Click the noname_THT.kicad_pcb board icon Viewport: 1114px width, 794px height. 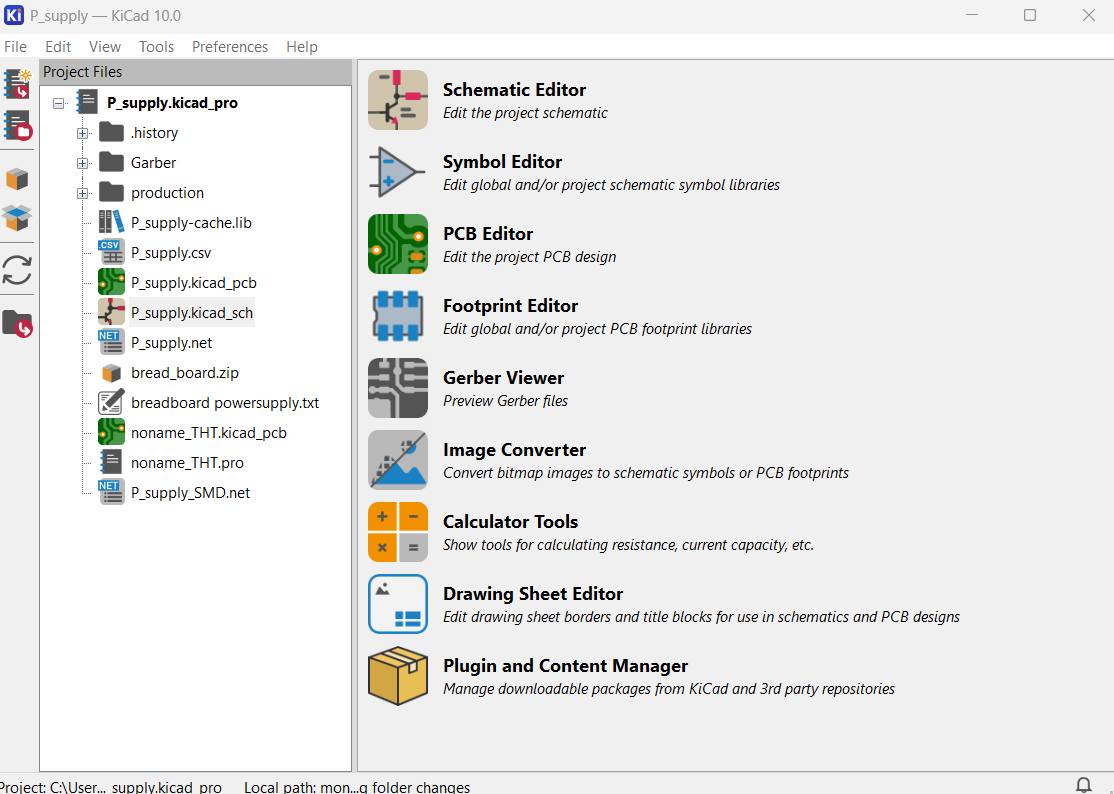point(112,433)
